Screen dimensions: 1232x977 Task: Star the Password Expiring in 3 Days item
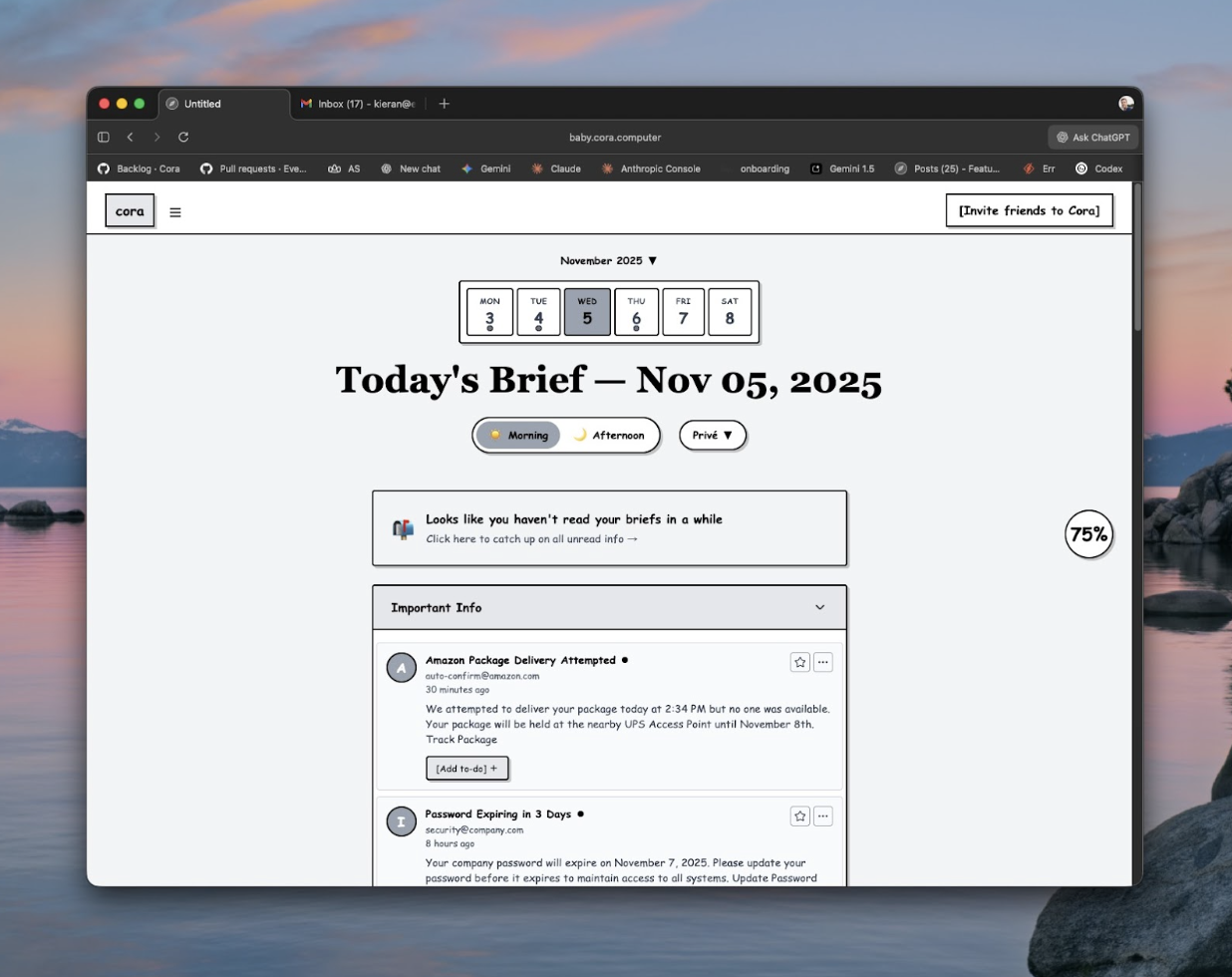pos(799,816)
